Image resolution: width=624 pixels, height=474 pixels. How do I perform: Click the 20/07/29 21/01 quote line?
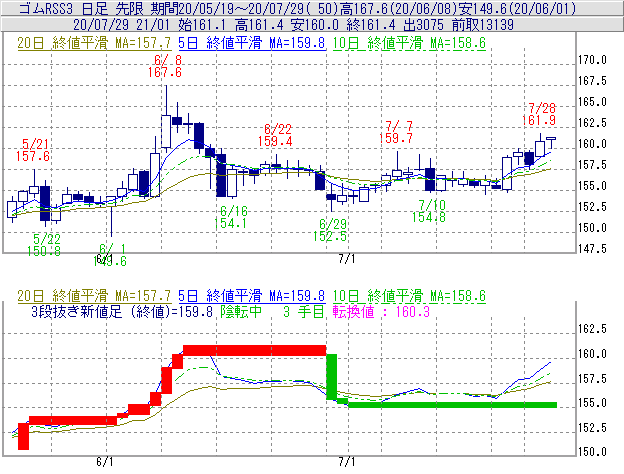click(x=293, y=25)
